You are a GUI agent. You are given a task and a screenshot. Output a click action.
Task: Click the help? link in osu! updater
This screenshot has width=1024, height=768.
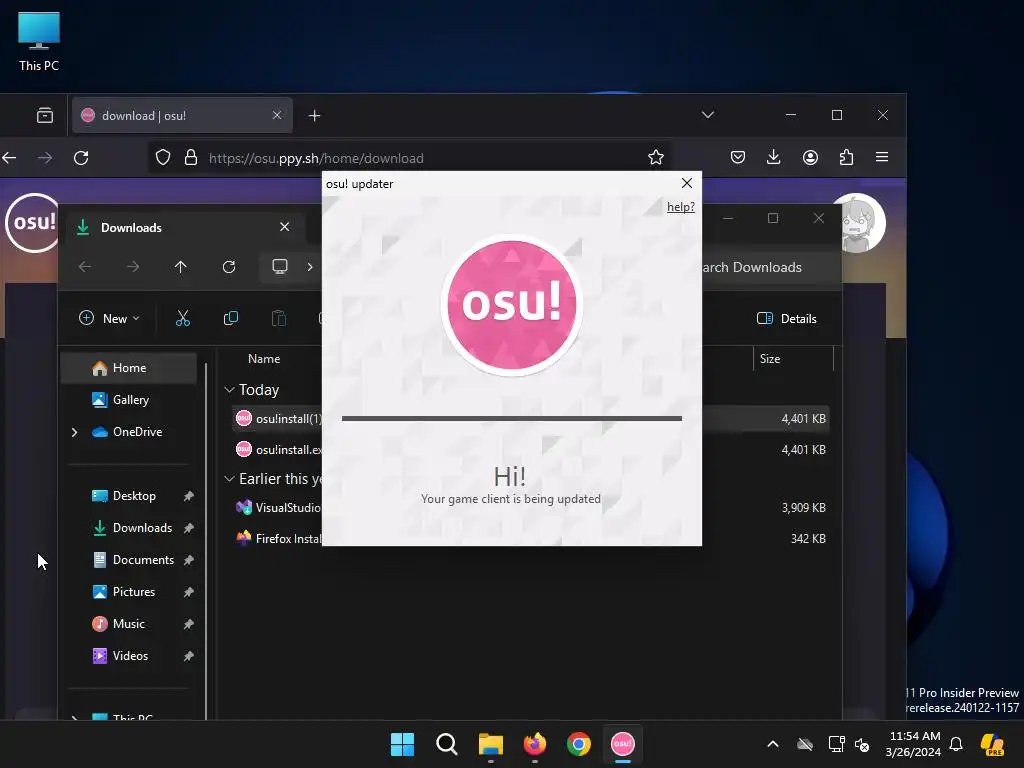point(680,207)
